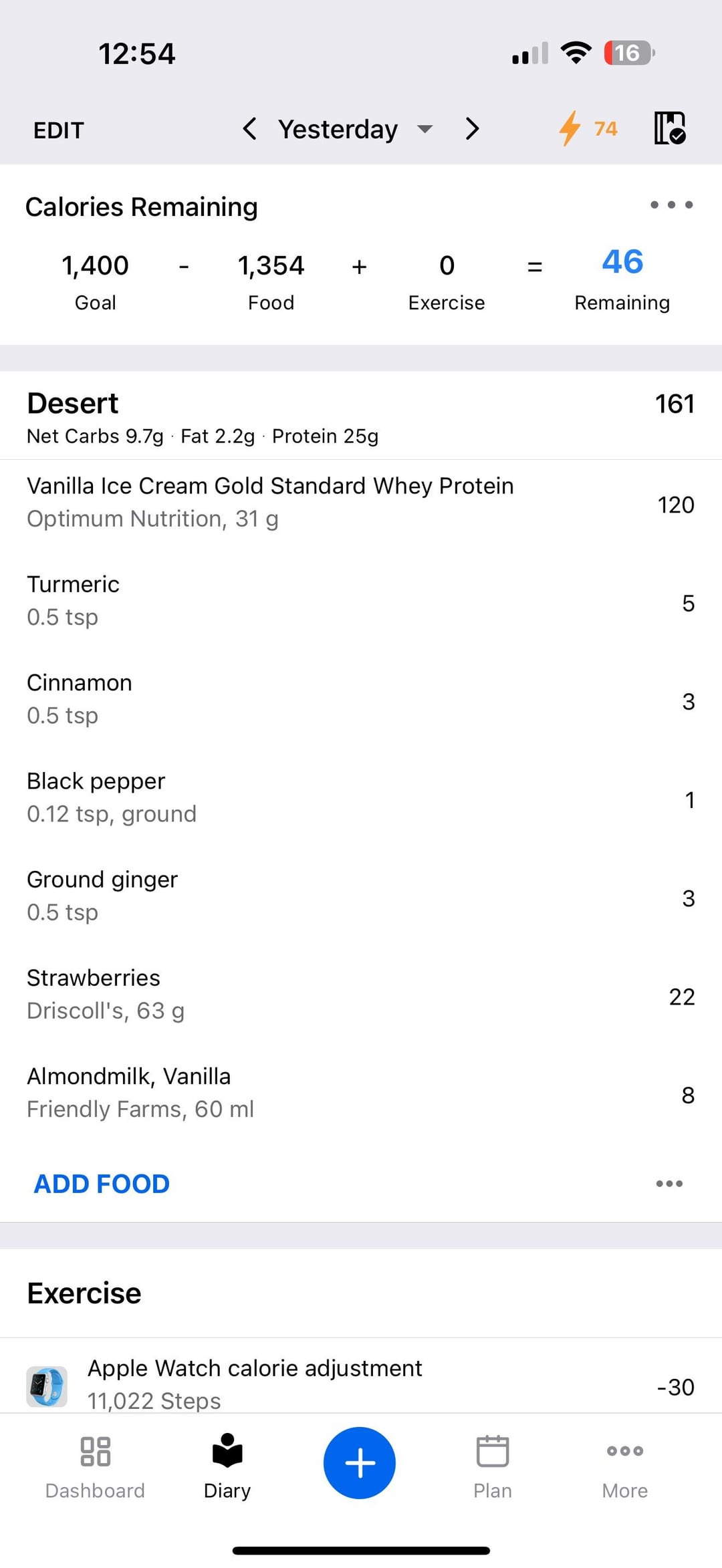Screen dimensions: 722x1568
Task: Open the complete diary checkmark icon
Action: [x=669, y=128]
